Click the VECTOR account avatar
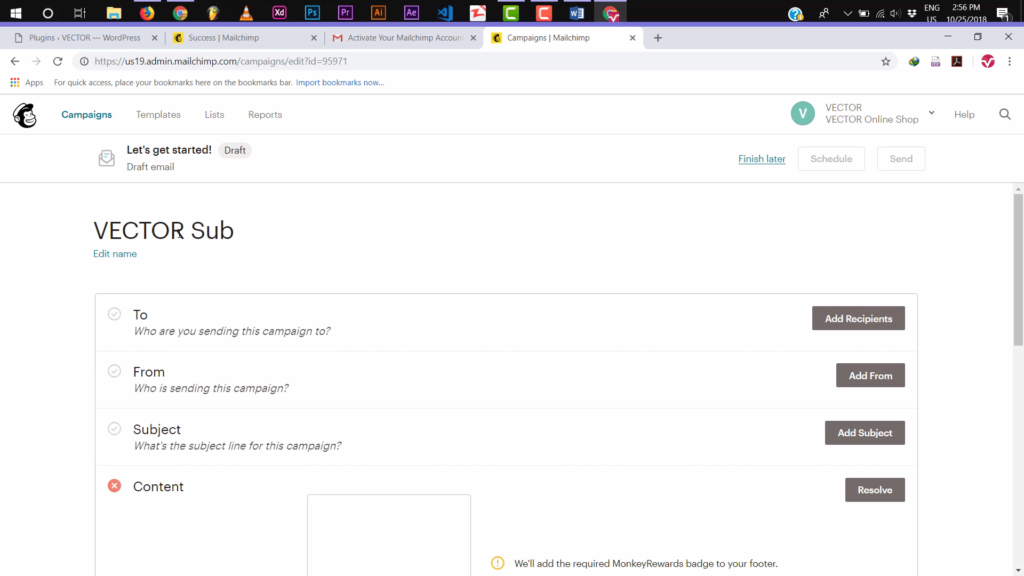This screenshot has width=1024, height=576. 803,114
